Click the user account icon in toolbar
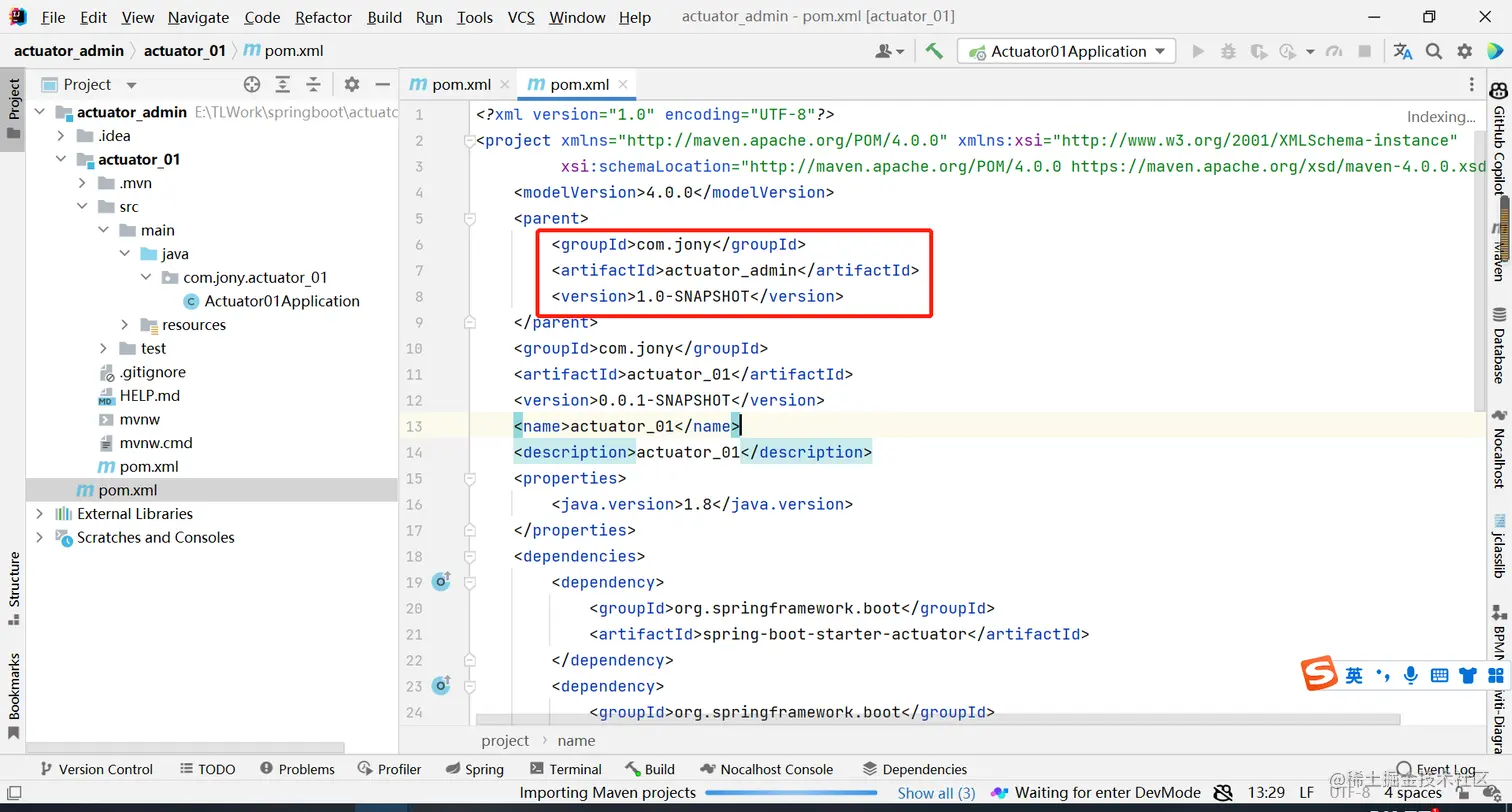The image size is (1512, 812). pos(889,51)
